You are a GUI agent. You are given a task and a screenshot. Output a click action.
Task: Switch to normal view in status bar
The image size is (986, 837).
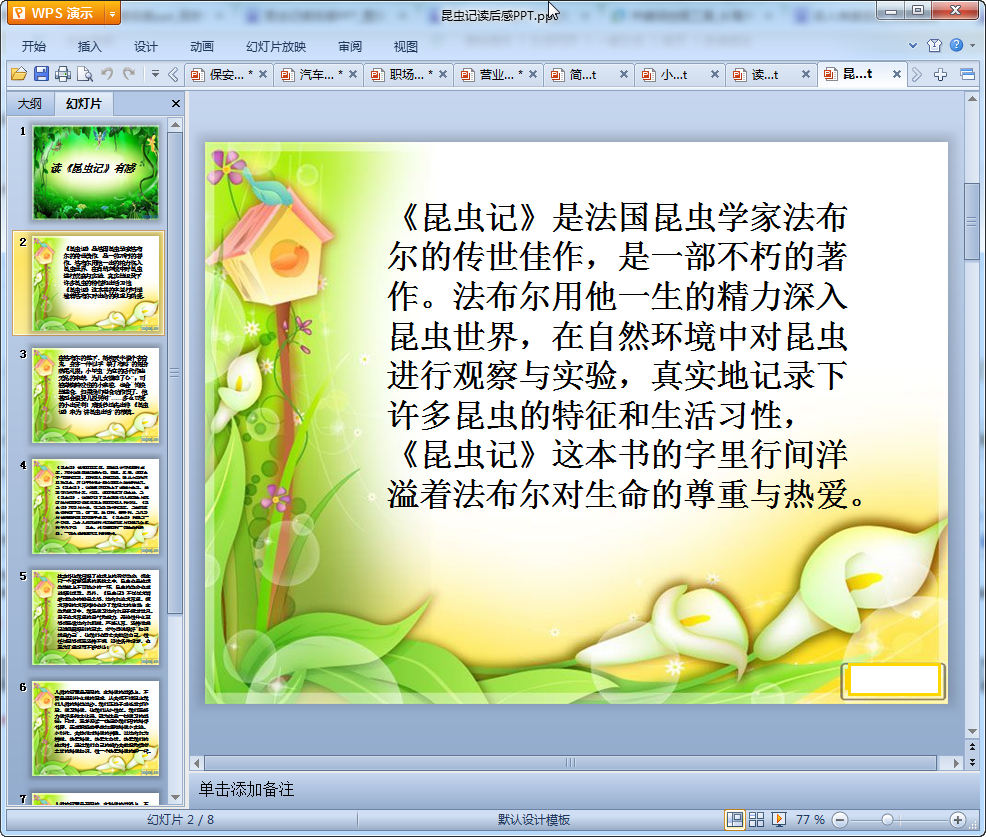(x=734, y=819)
